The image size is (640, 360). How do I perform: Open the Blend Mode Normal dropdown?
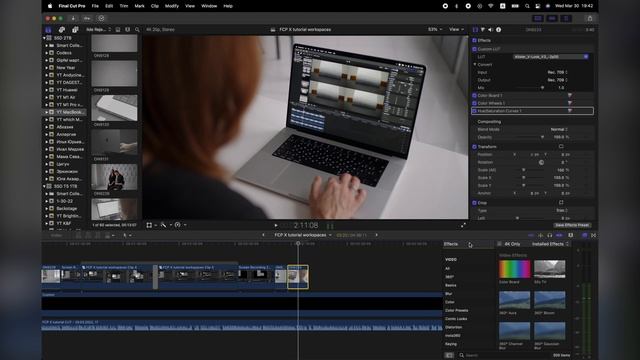(559, 129)
